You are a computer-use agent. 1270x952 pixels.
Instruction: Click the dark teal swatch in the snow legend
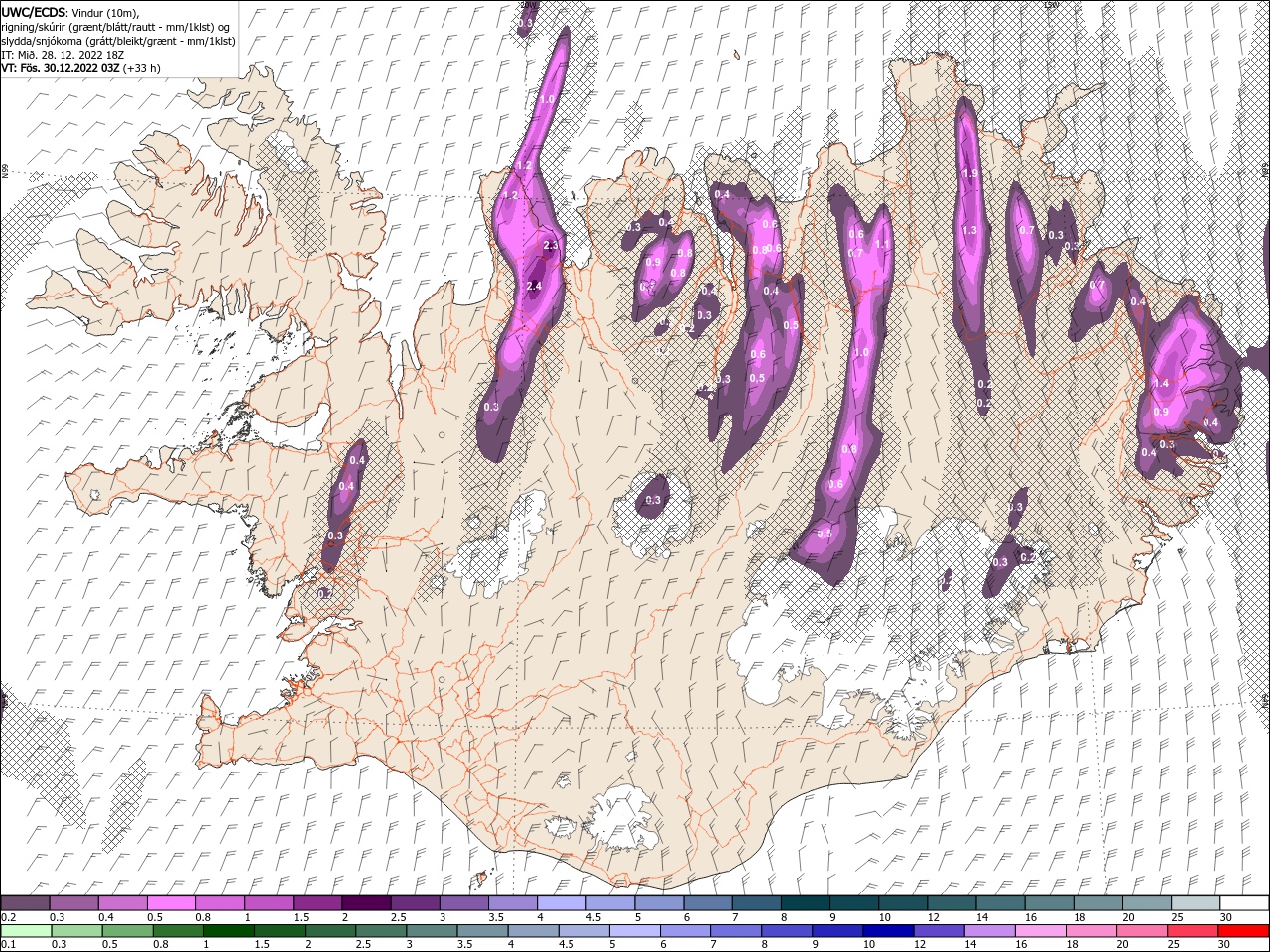805,903
